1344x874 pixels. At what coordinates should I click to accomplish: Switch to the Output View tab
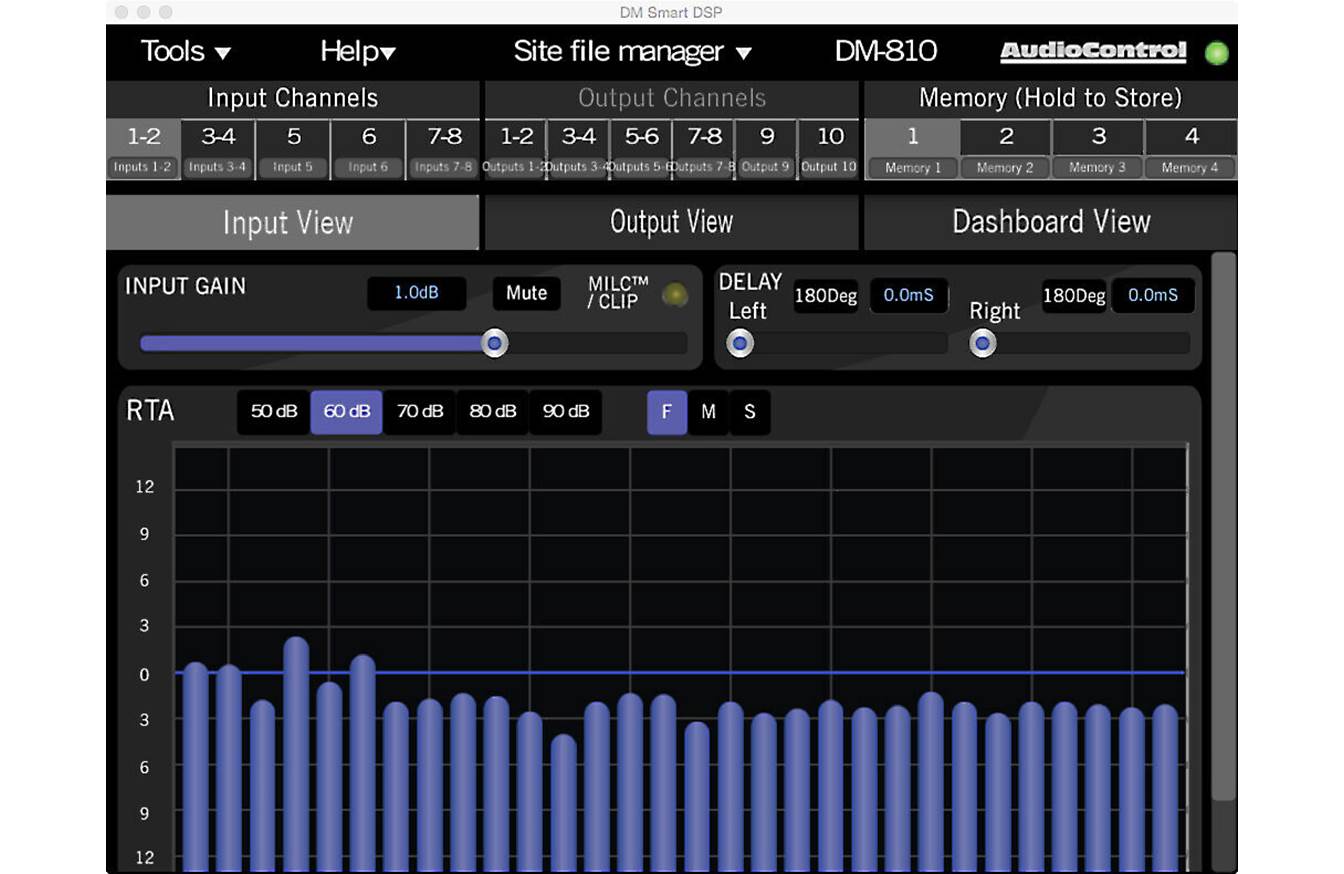pyautogui.click(x=671, y=222)
